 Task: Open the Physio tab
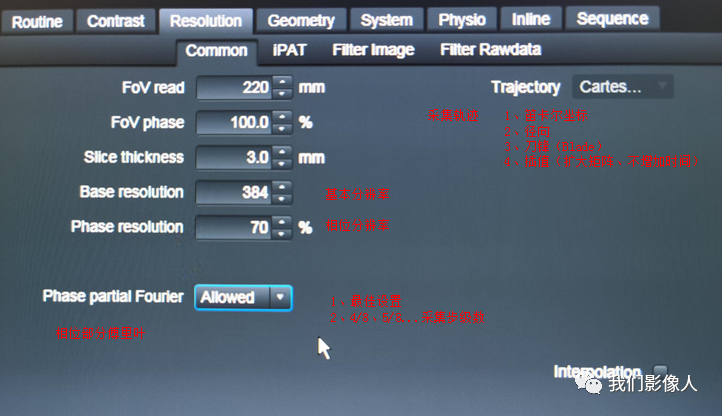462,19
